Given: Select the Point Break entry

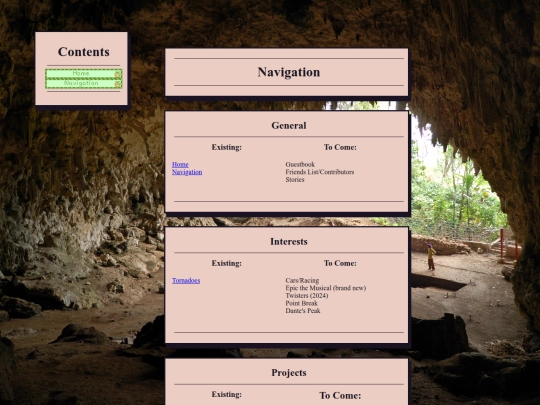Looking at the screenshot, I should [301, 303].
